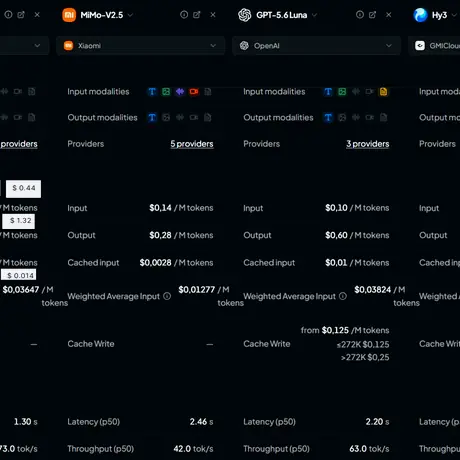Click GPT-5.6 Luna audio input modality icon
The width and height of the screenshot is (460, 460).
[356, 92]
